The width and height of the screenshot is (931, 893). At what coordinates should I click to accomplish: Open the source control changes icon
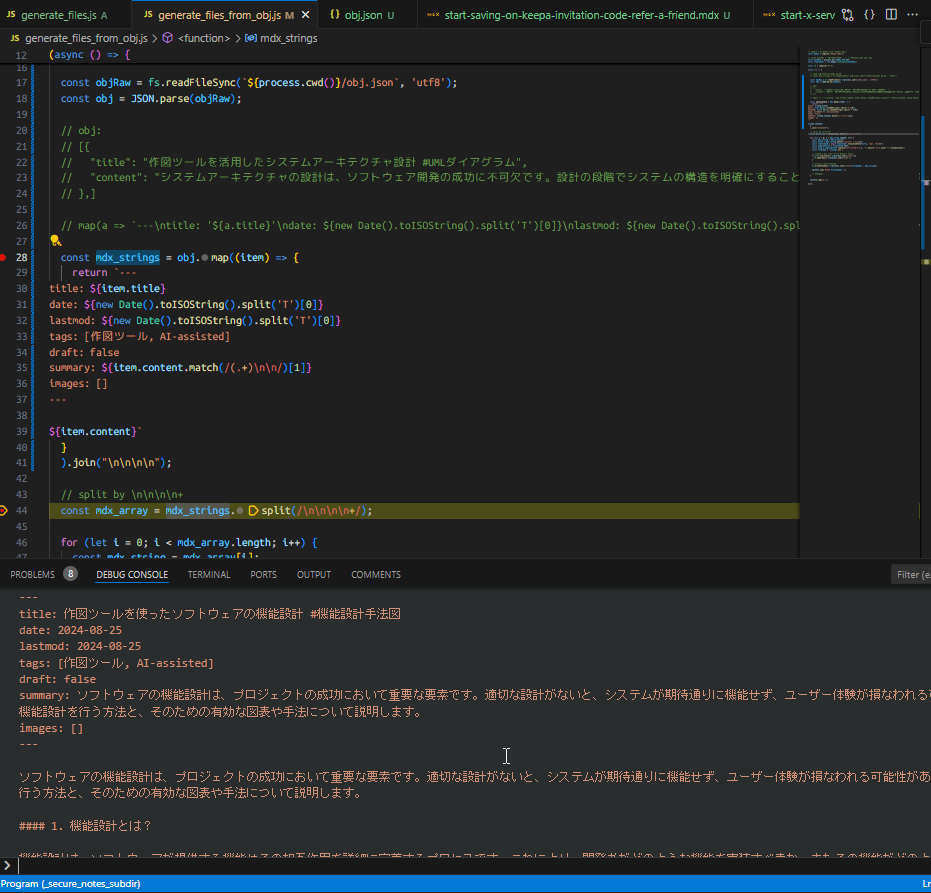click(x=847, y=16)
